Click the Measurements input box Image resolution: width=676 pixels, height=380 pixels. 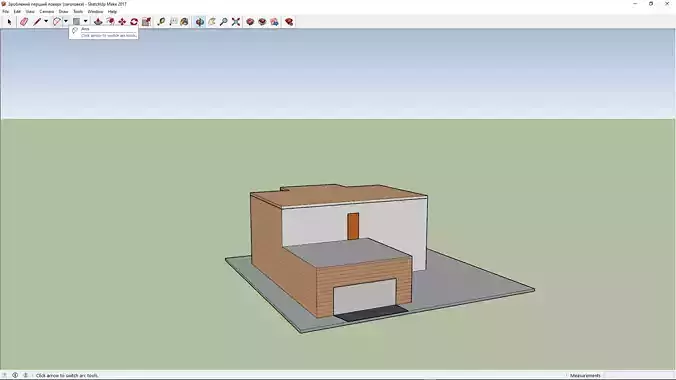tap(638, 375)
